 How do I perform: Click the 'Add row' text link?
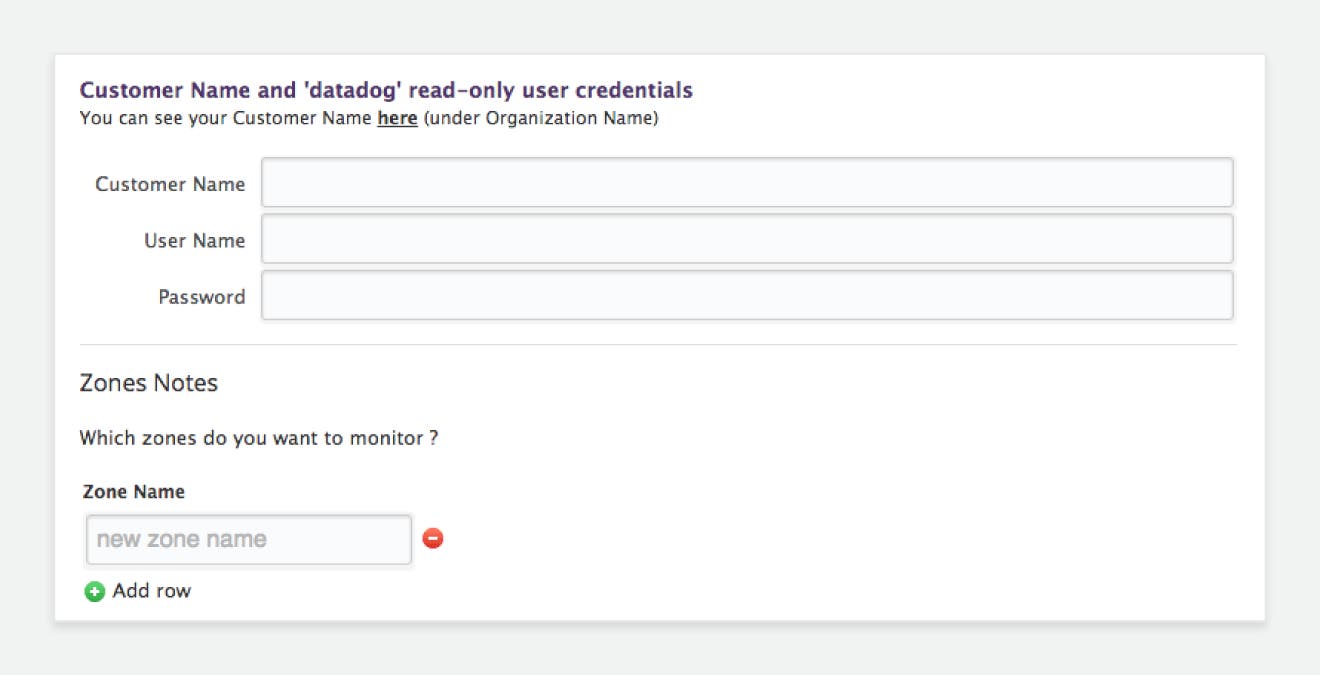click(x=151, y=591)
